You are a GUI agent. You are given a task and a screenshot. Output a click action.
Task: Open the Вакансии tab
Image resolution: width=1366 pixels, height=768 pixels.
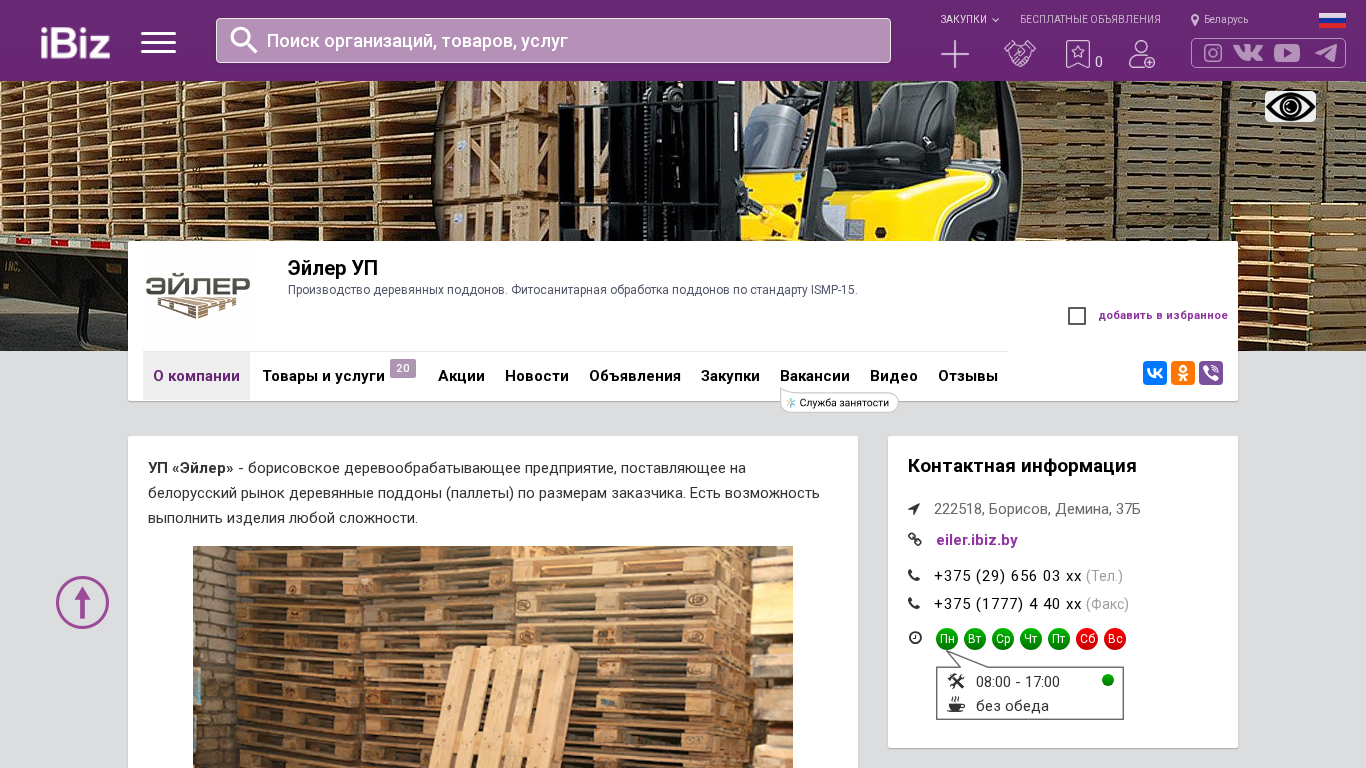(x=815, y=376)
